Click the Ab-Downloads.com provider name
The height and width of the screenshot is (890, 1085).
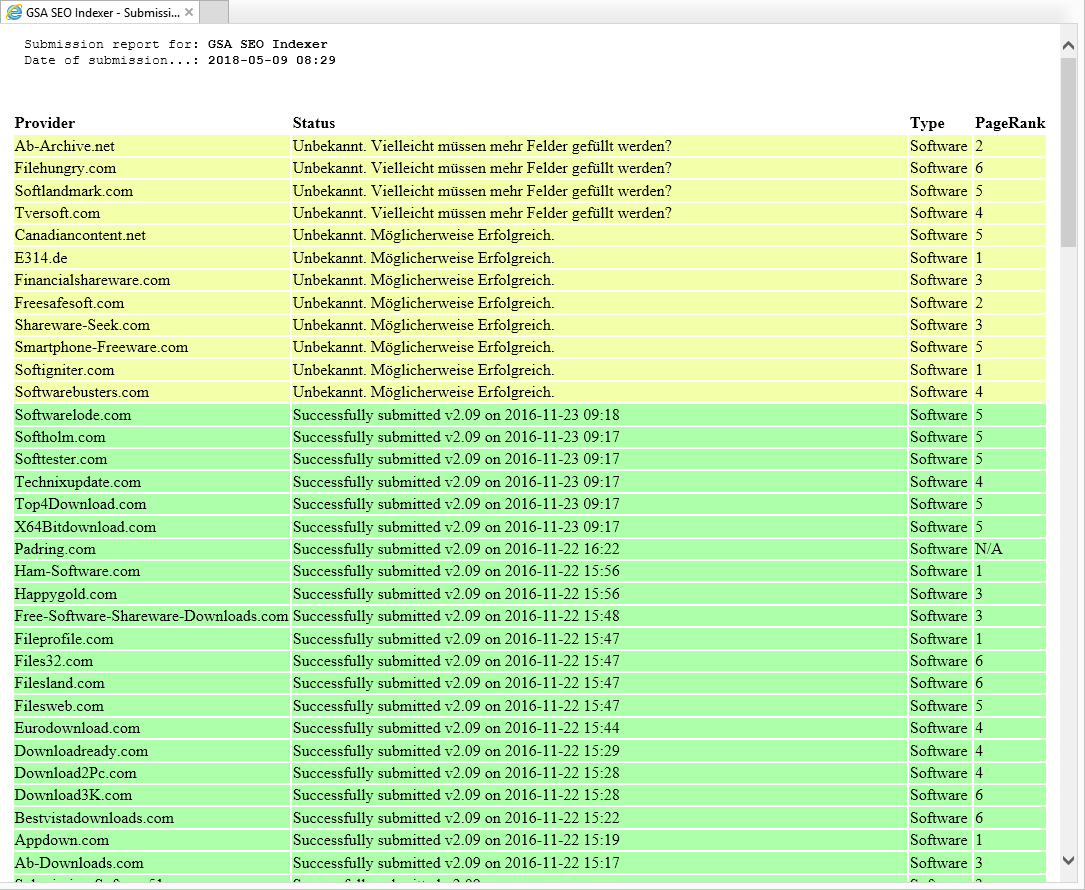(x=79, y=864)
